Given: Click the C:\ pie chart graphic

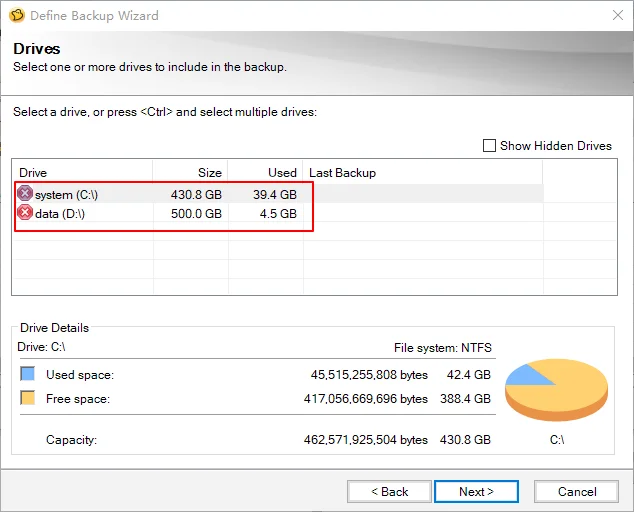Looking at the screenshot, I should tap(556, 389).
